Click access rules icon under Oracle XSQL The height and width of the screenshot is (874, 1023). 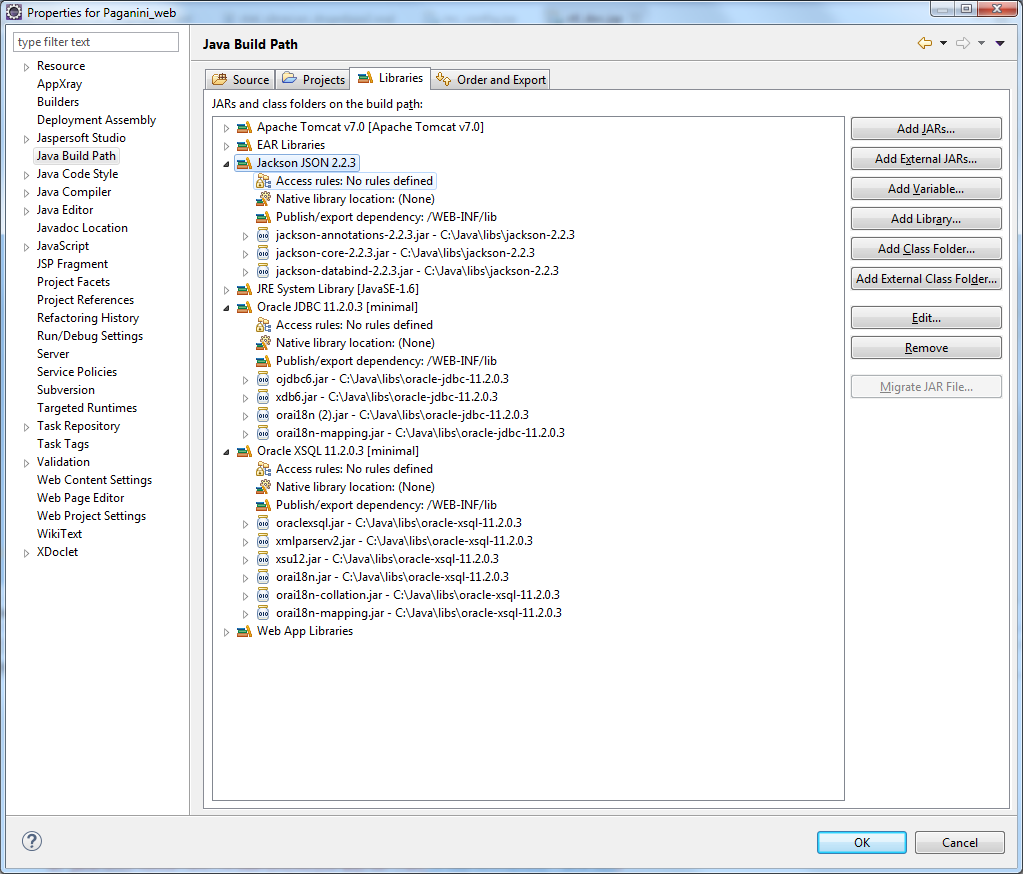(263, 469)
